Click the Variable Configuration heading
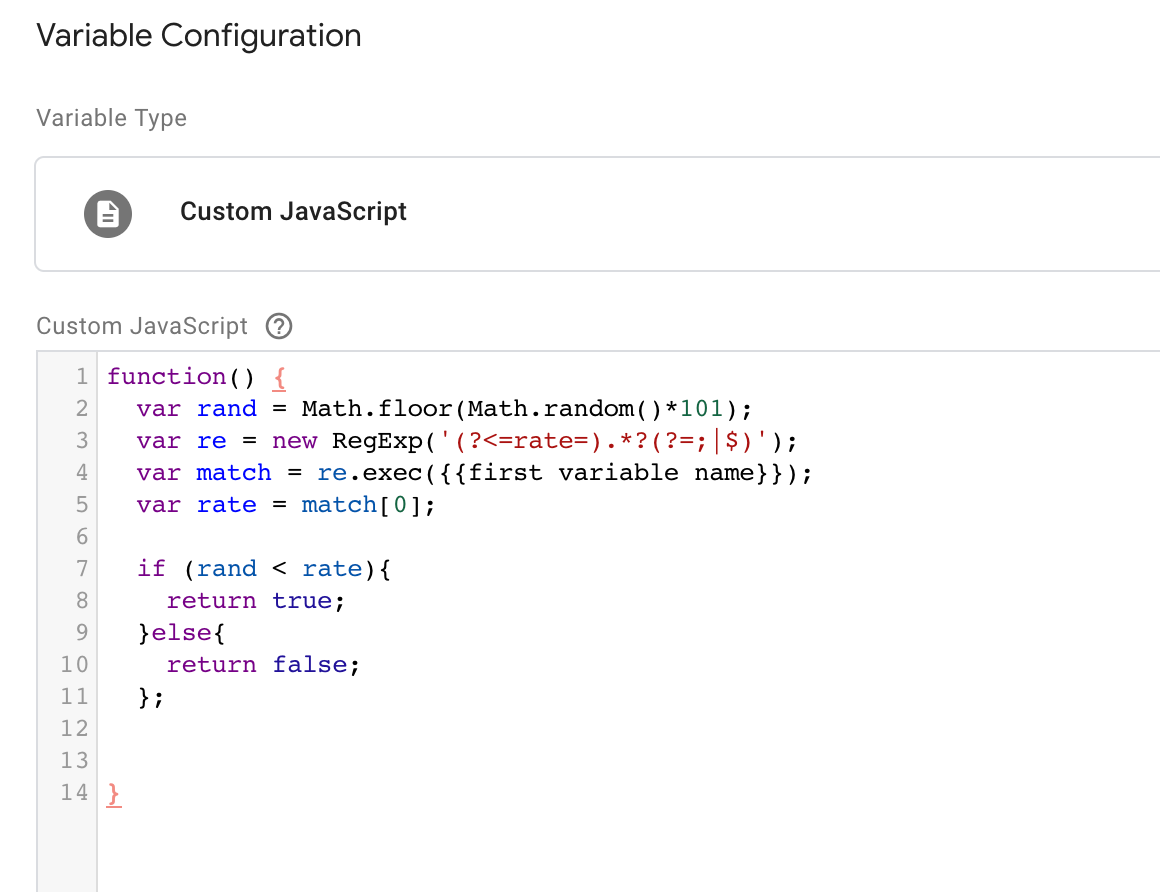Viewport: 1160px width, 892px height. pos(199,36)
